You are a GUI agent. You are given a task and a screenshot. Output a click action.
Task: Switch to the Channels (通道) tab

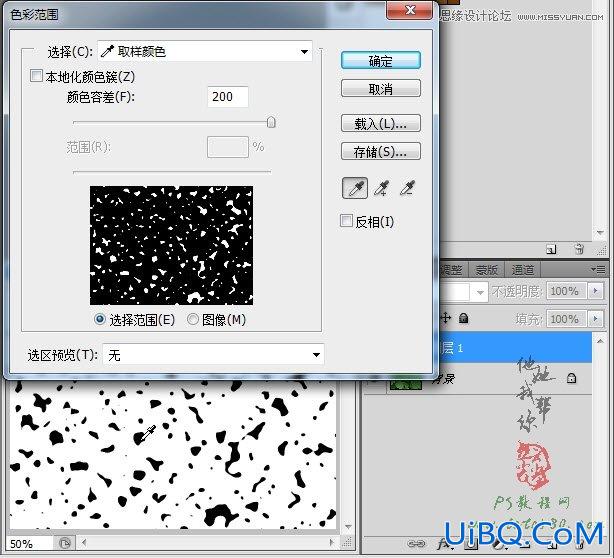(x=523, y=270)
